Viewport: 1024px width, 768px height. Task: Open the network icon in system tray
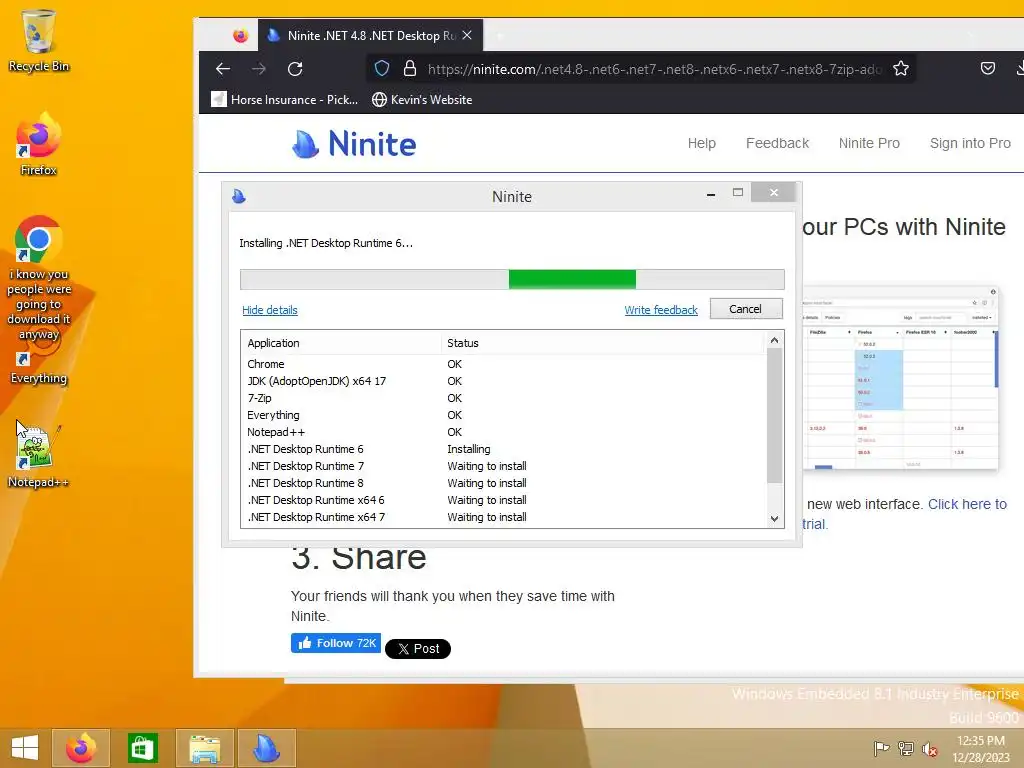pyautogui.click(x=905, y=748)
